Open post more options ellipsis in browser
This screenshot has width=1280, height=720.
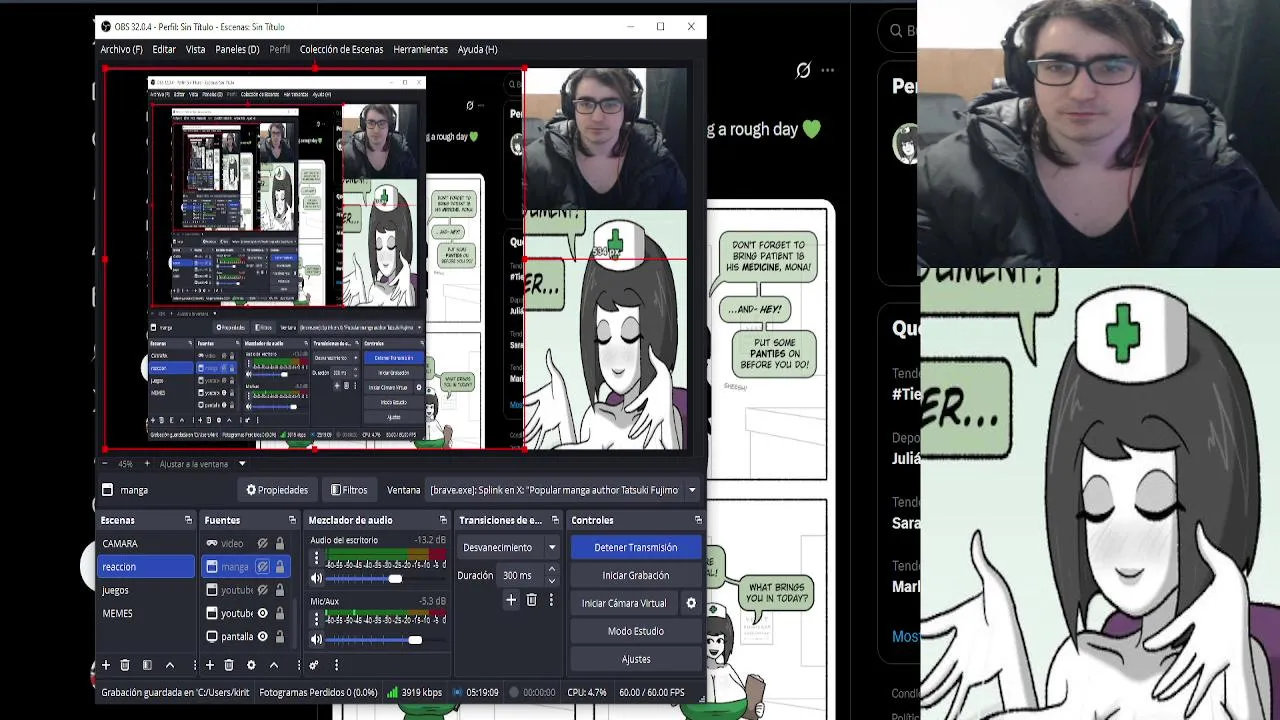tap(828, 70)
